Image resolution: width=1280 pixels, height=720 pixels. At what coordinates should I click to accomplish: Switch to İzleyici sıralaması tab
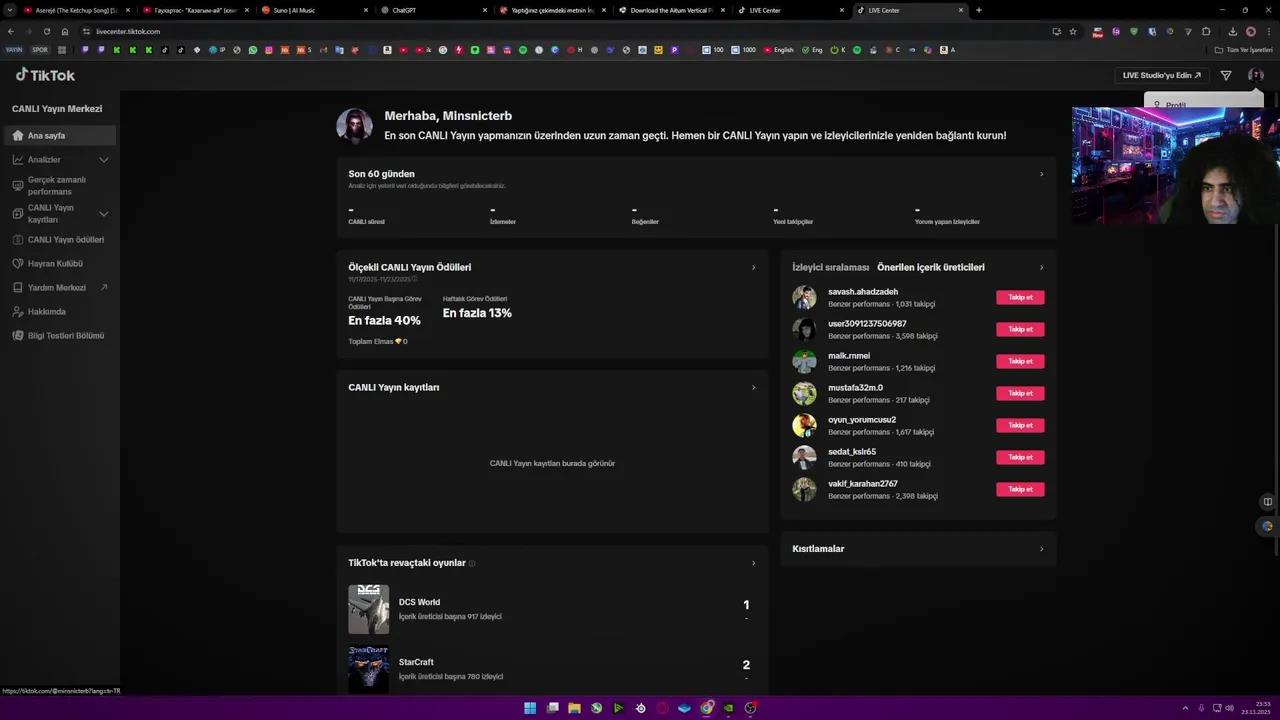(x=830, y=267)
